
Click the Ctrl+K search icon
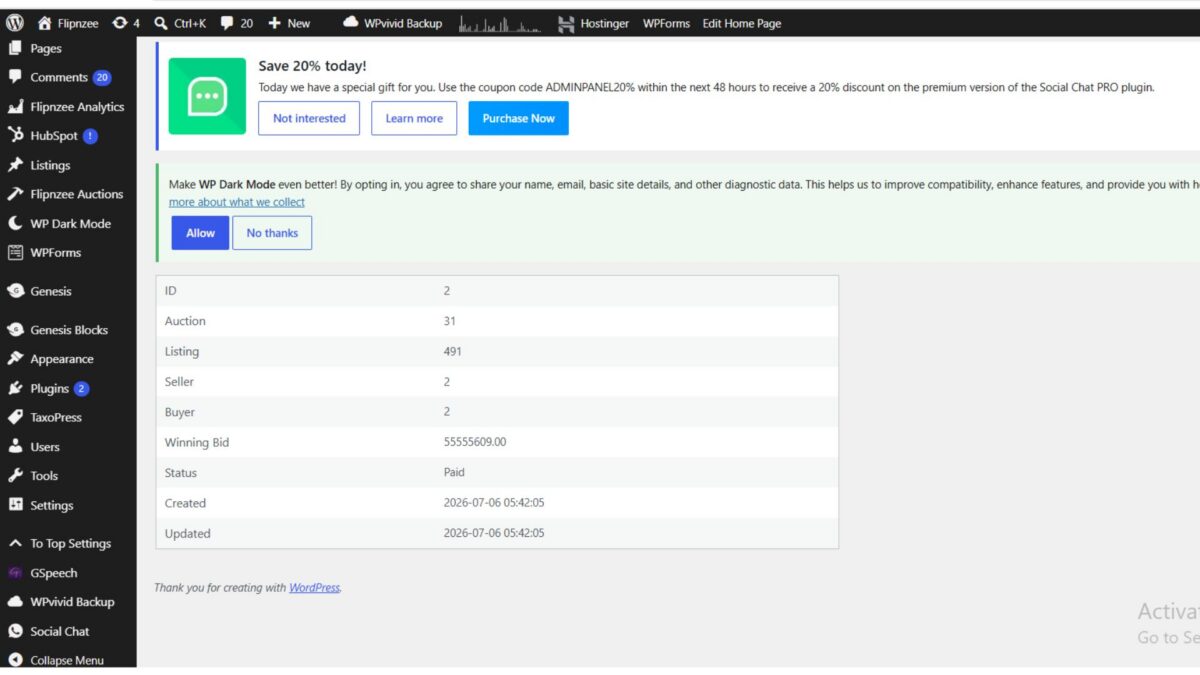coord(161,23)
